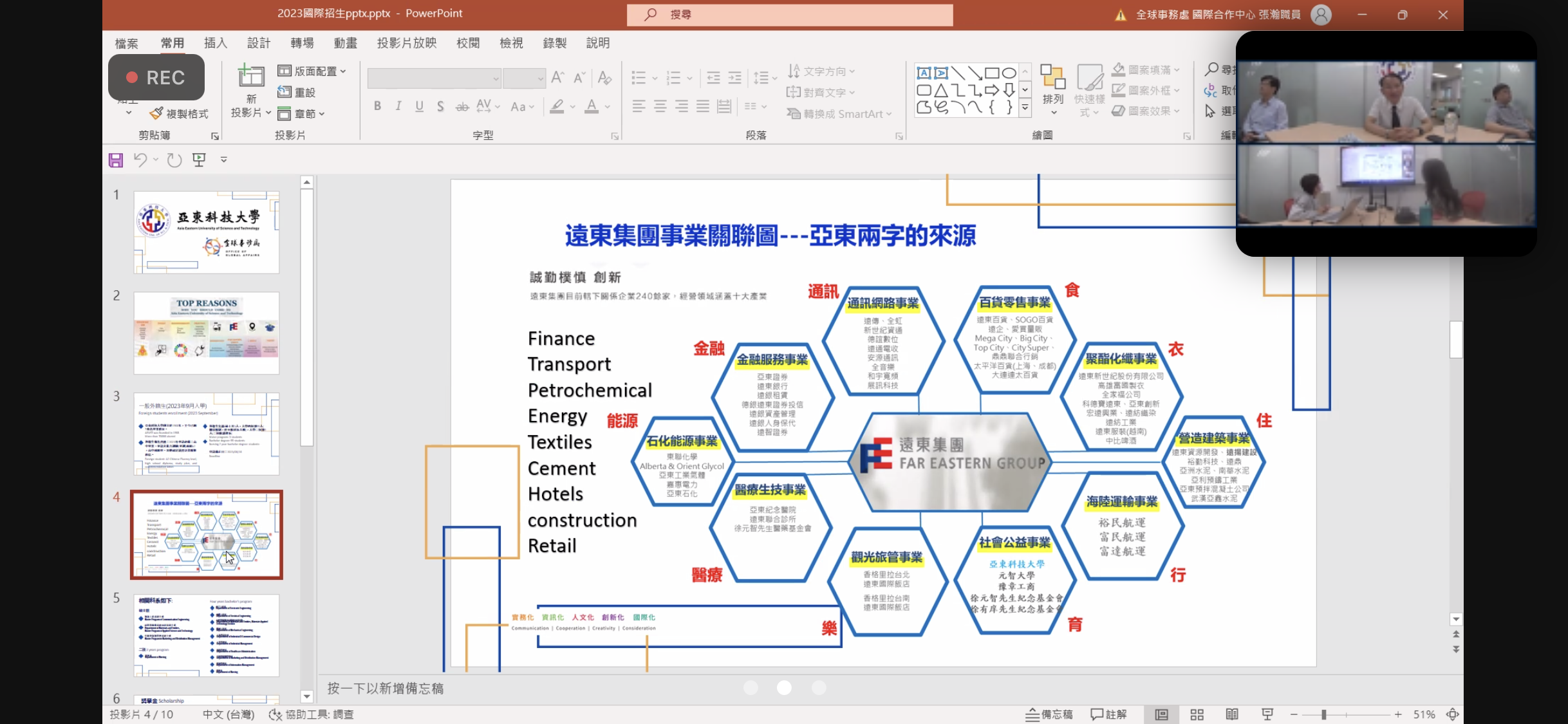Open the Slide Show tab

point(407,43)
